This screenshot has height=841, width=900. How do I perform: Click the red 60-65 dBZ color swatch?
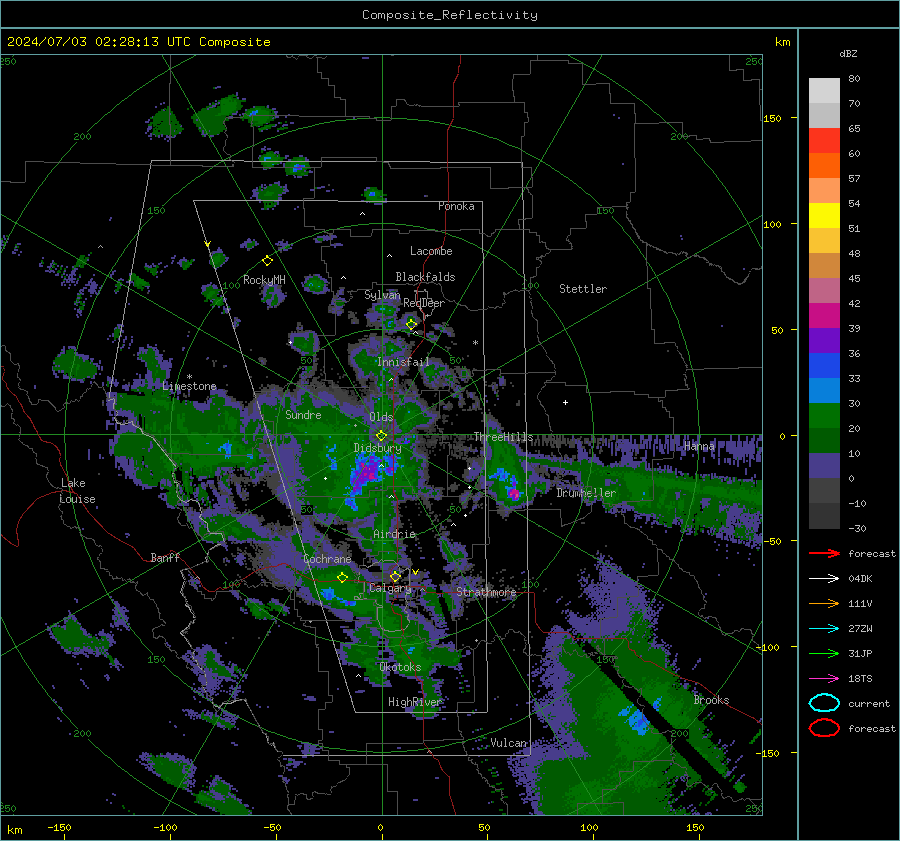pos(824,141)
